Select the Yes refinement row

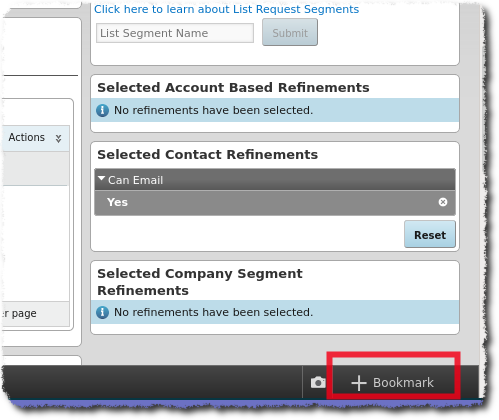(x=275, y=203)
